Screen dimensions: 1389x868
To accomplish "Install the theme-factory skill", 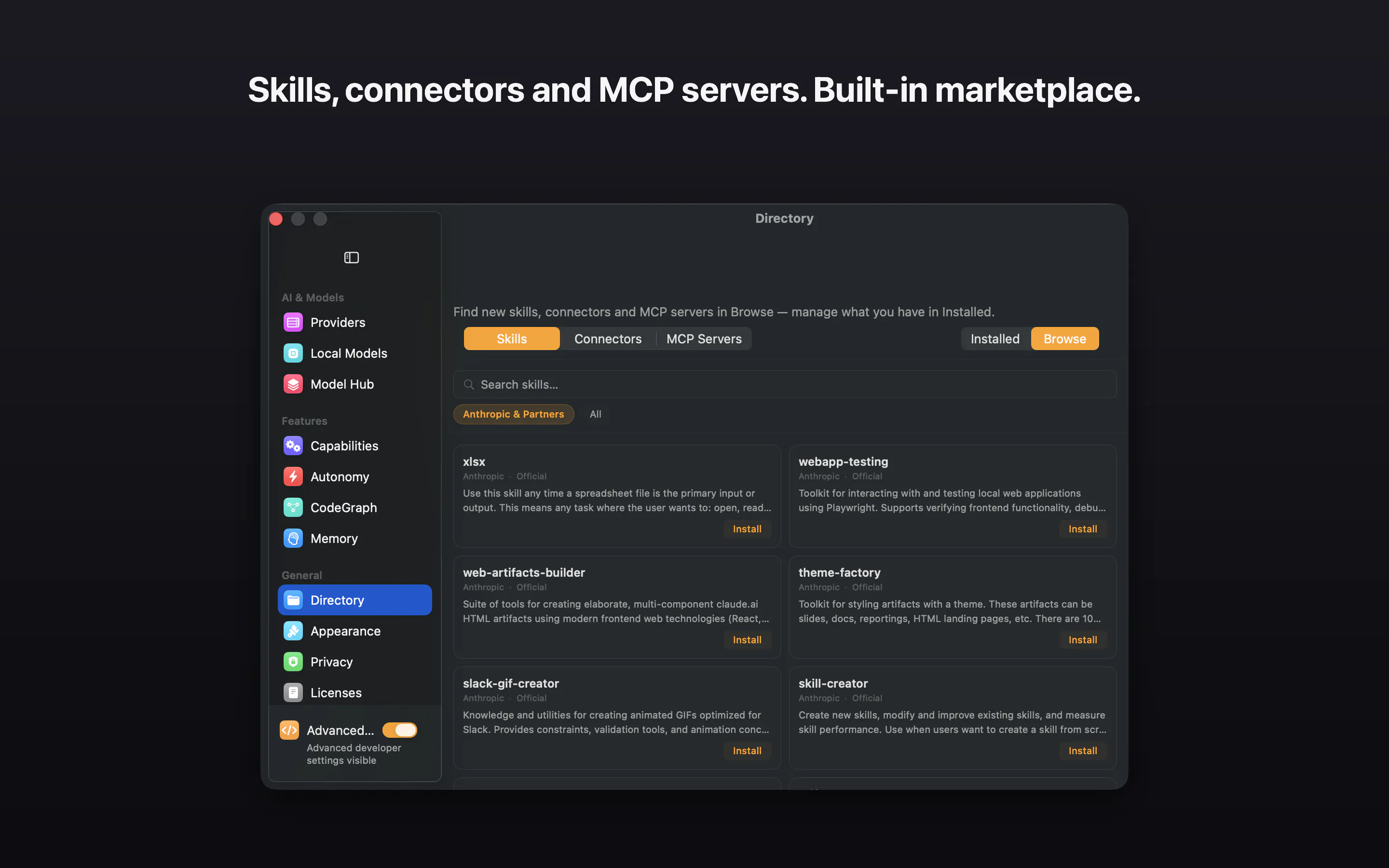I will (x=1082, y=640).
